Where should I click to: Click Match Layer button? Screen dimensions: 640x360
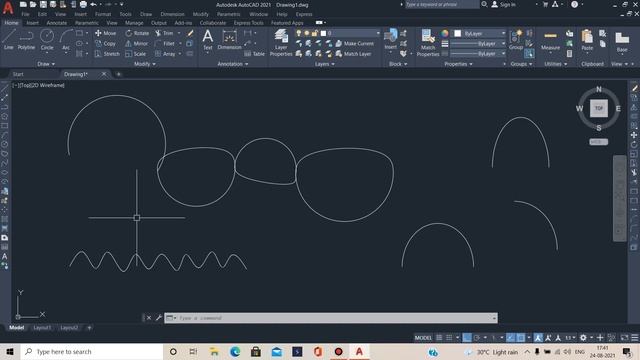(353, 54)
